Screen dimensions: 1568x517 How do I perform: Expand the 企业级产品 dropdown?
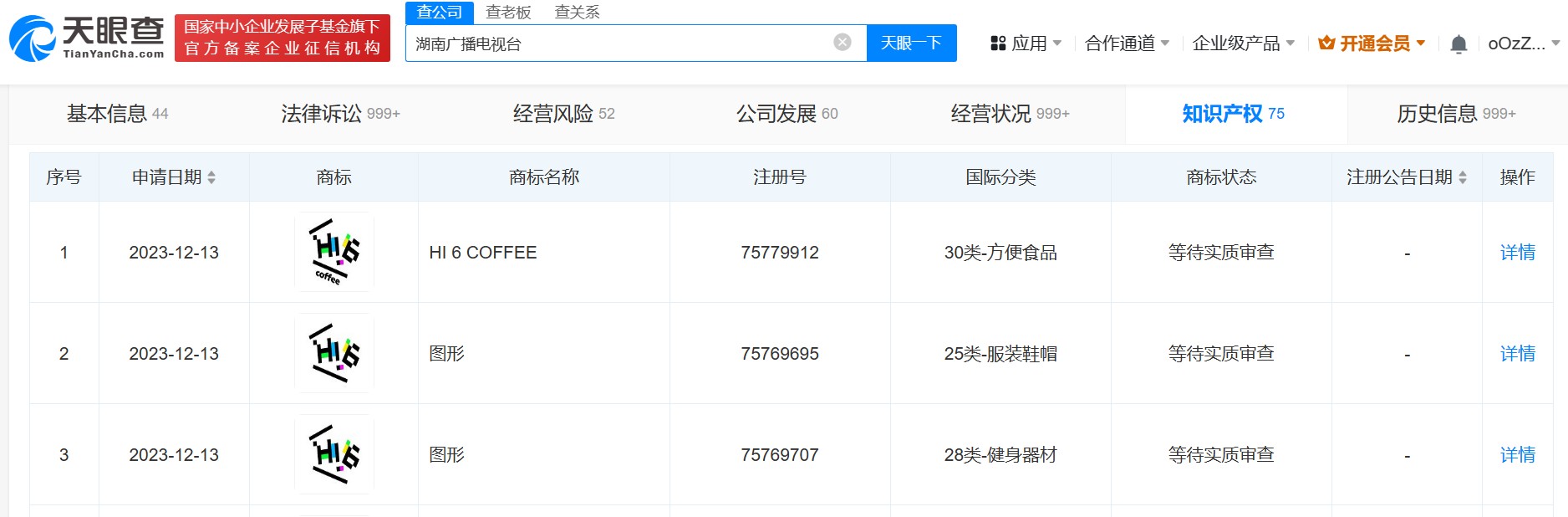click(1243, 44)
